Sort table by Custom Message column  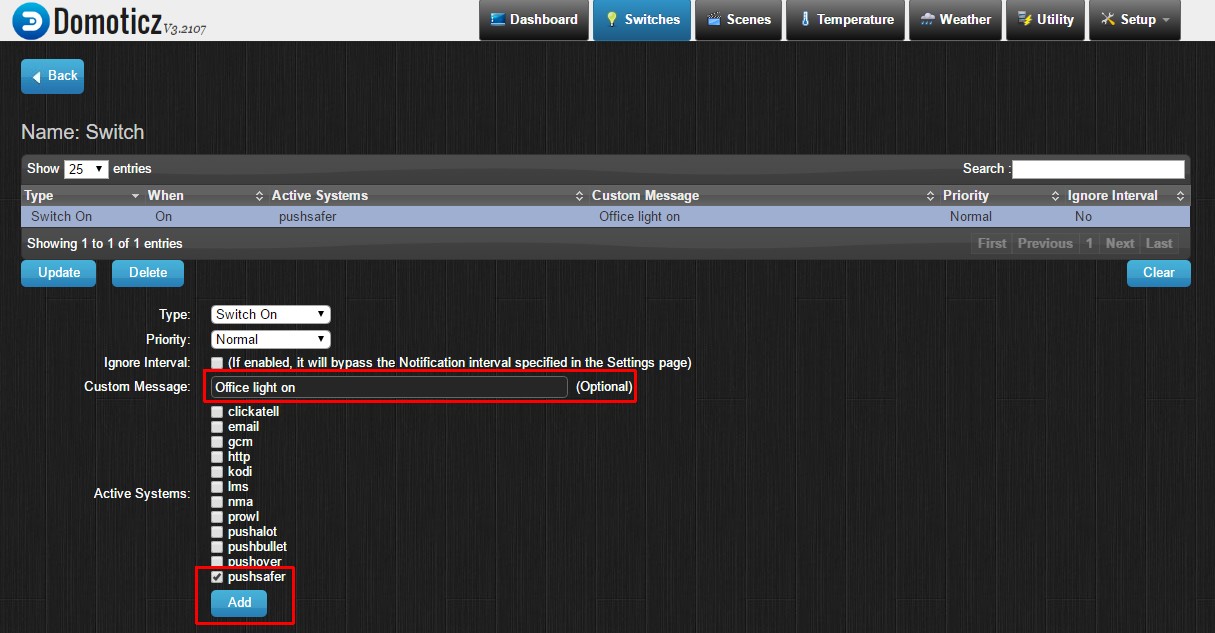(763, 196)
